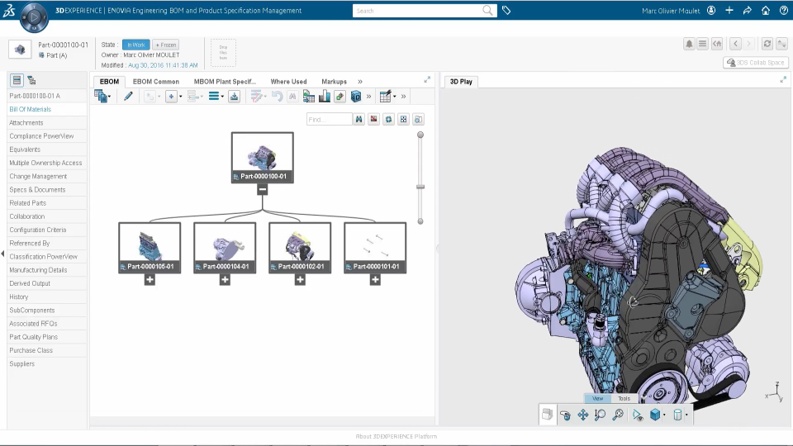
Task: Open Bill Of Materials link
Action: 30,109
